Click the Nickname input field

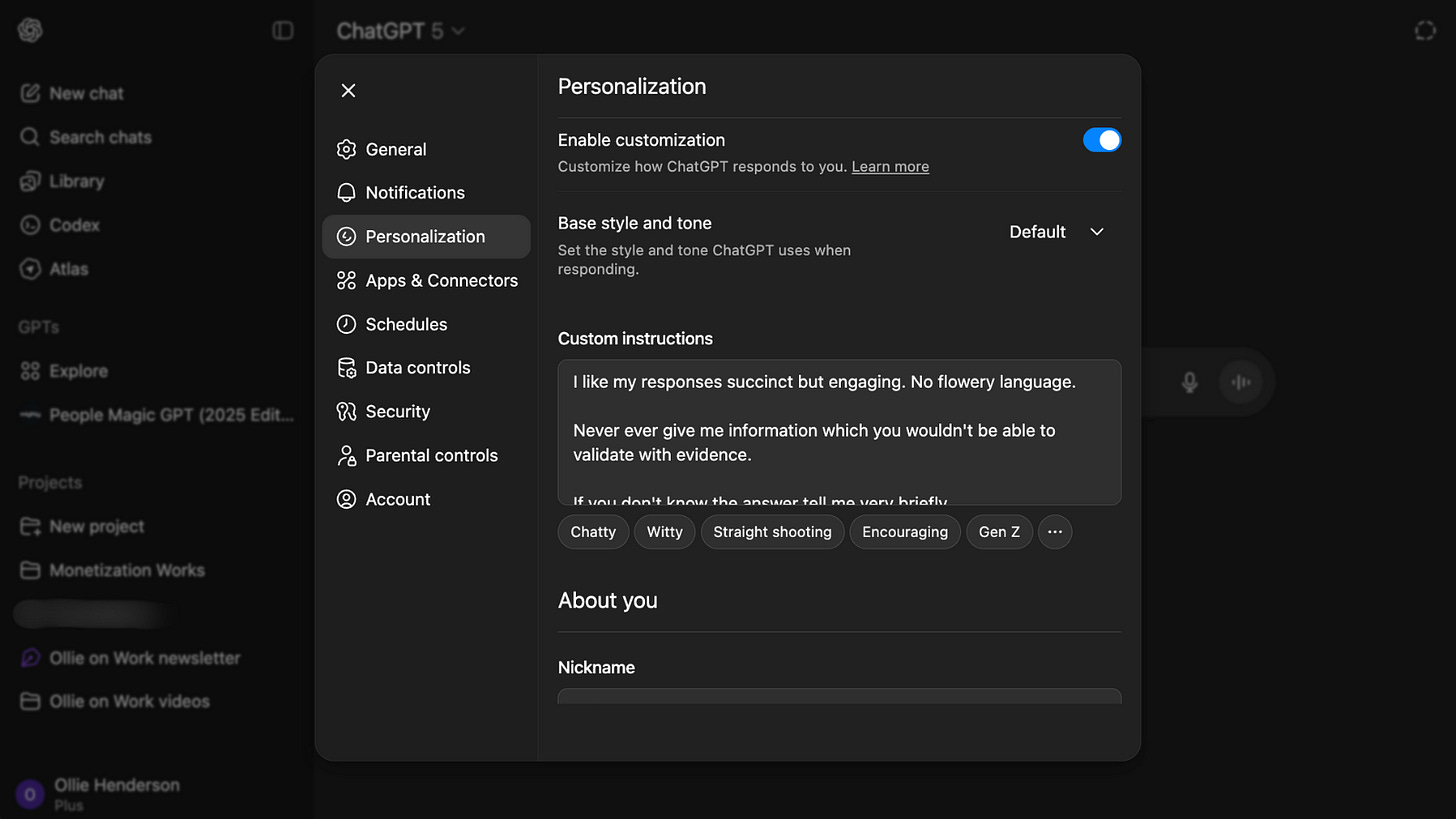pyautogui.click(x=839, y=696)
